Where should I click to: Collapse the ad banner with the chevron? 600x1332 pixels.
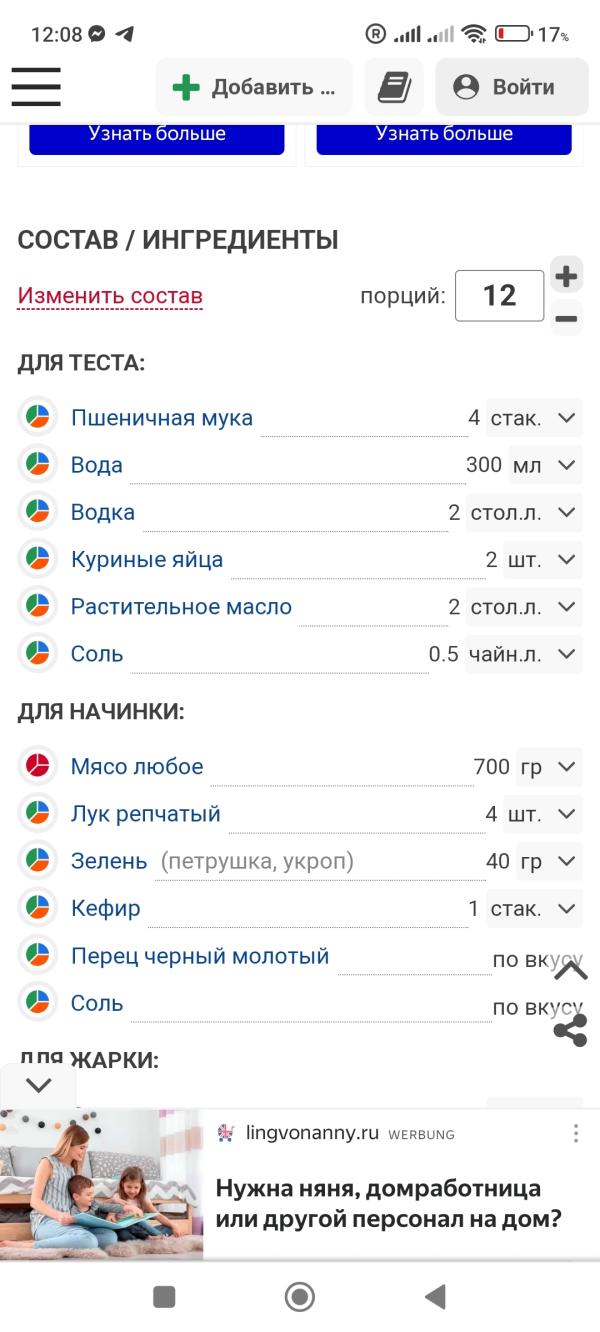(x=38, y=1085)
